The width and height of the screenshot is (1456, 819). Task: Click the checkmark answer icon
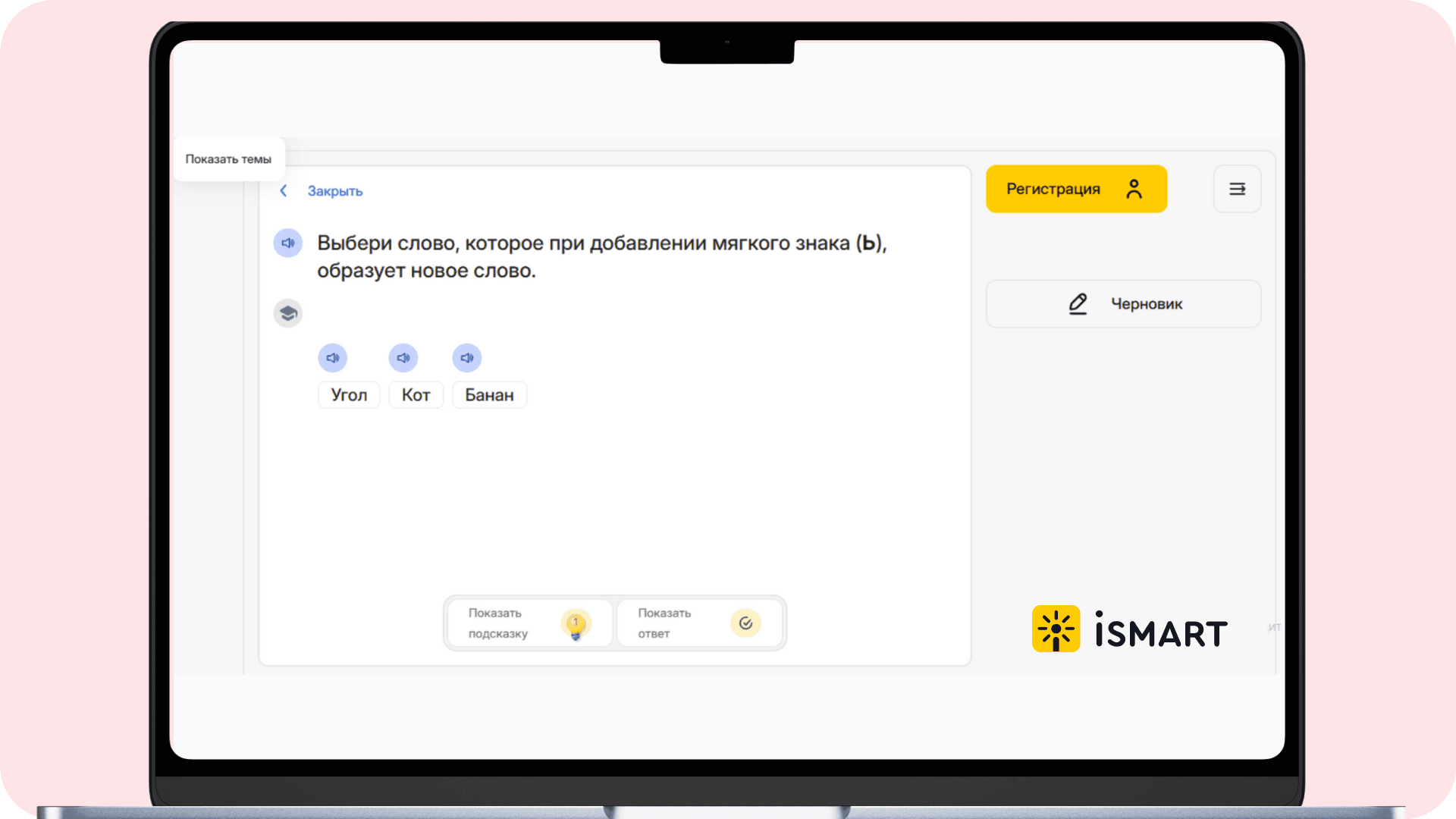pos(745,623)
